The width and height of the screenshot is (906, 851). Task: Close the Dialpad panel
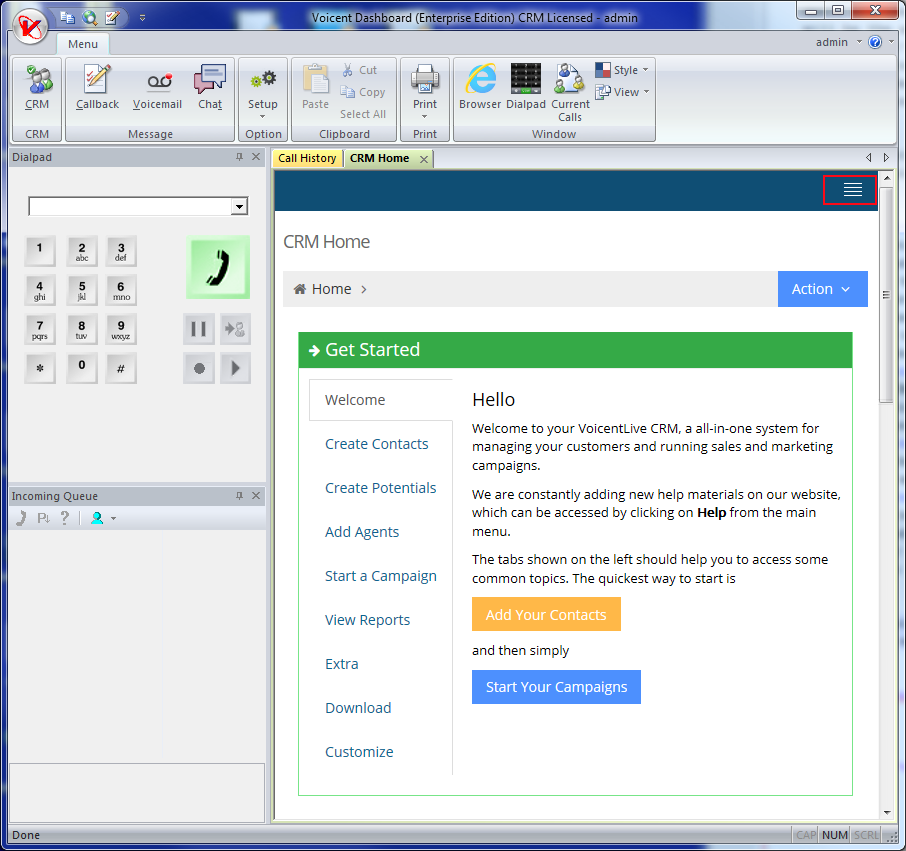[256, 157]
